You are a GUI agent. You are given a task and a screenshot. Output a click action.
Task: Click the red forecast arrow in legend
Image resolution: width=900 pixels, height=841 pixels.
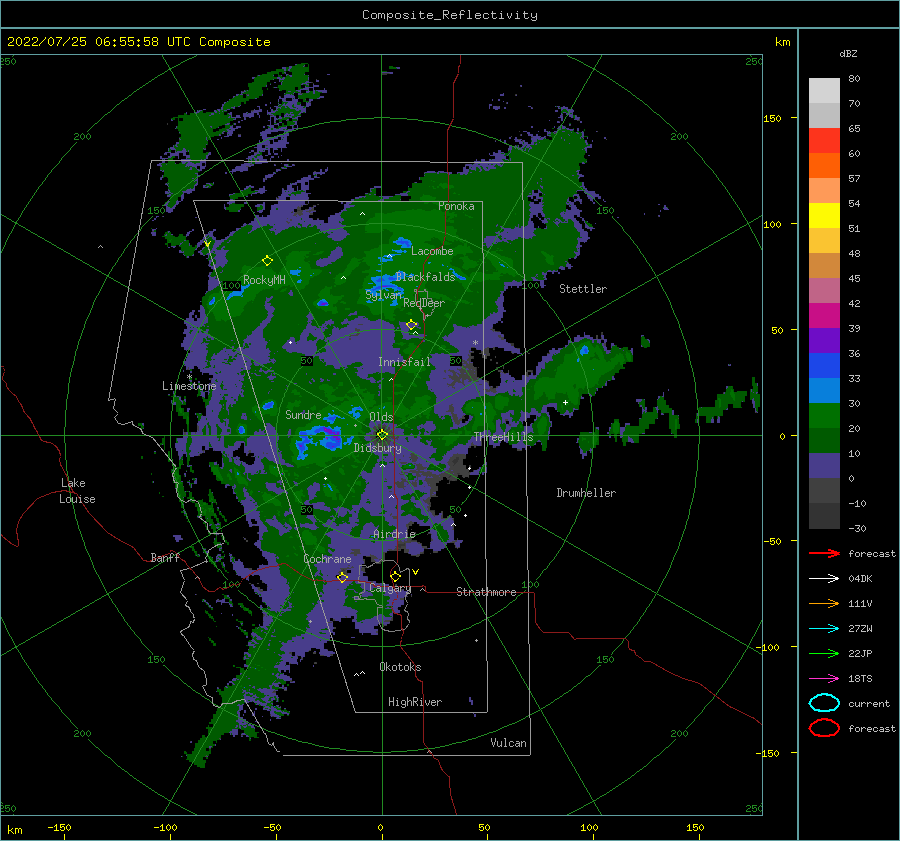[824, 553]
